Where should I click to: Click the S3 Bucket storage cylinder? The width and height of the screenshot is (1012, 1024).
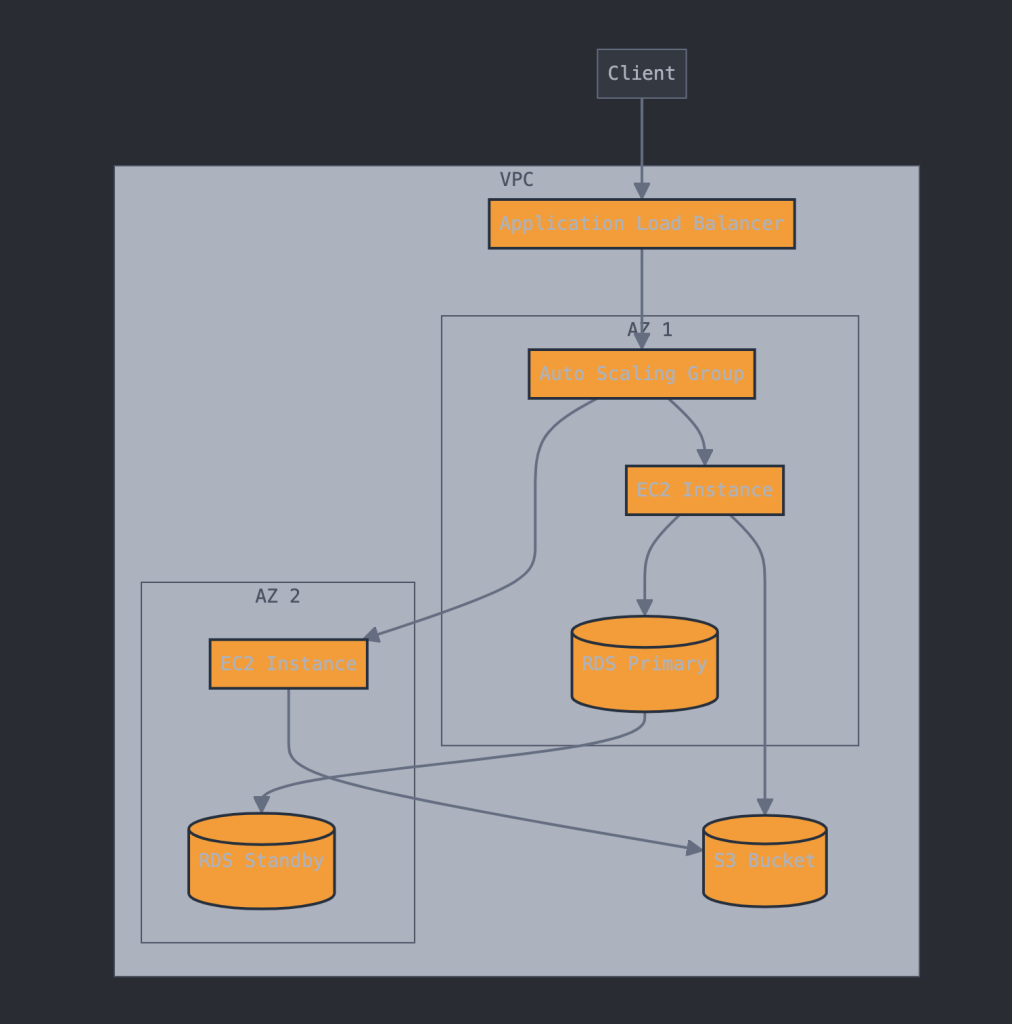(x=764, y=861)
